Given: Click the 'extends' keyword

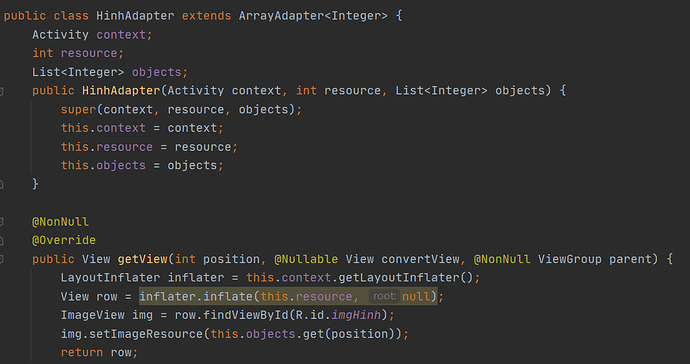Looking at the screenshot, I should coord(206,16).
